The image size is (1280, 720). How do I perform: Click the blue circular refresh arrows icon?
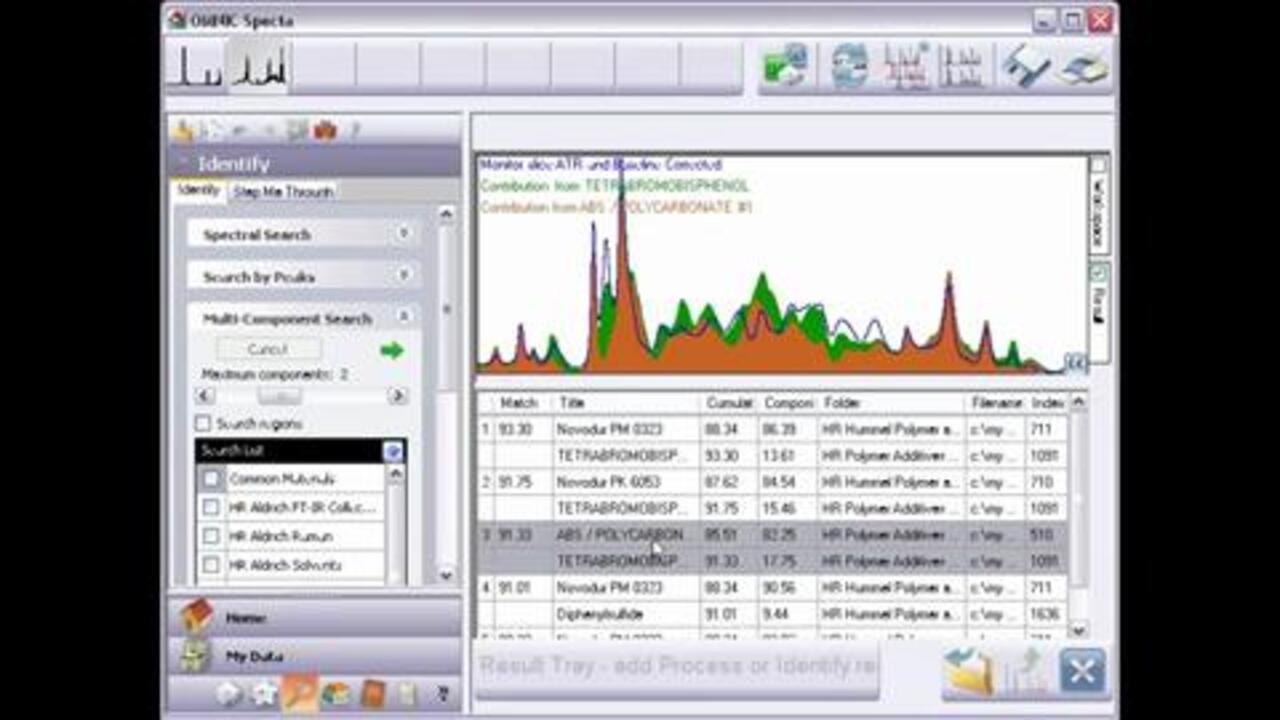coord(848,68)
